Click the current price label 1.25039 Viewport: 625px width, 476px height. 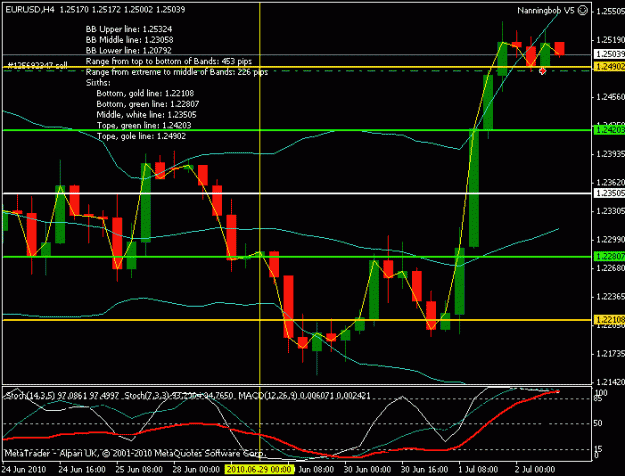coord(609,54)
